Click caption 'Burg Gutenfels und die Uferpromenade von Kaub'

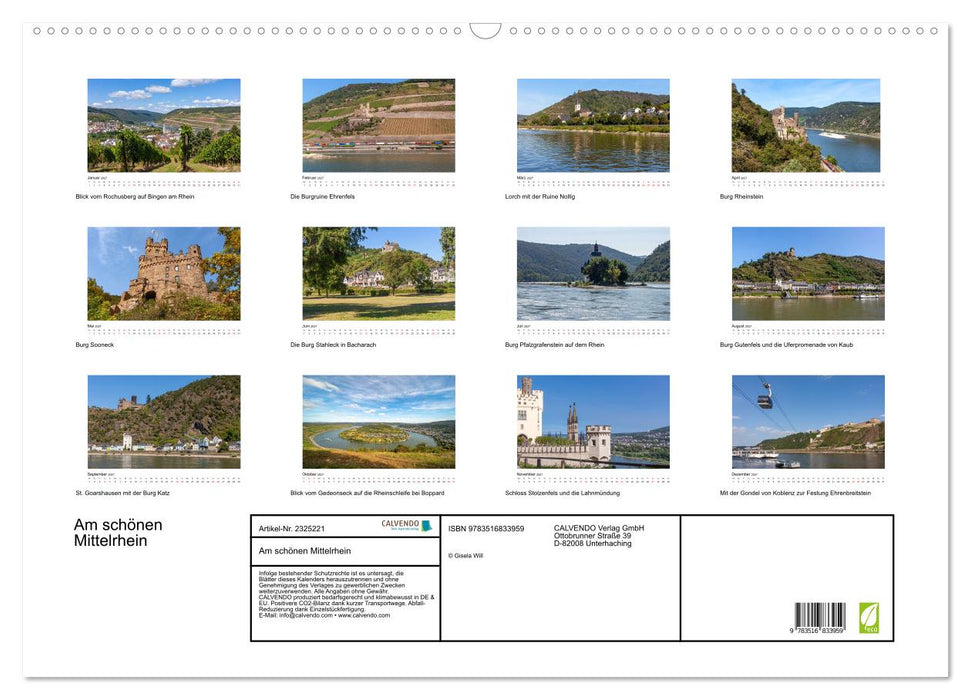click(786, 344)
